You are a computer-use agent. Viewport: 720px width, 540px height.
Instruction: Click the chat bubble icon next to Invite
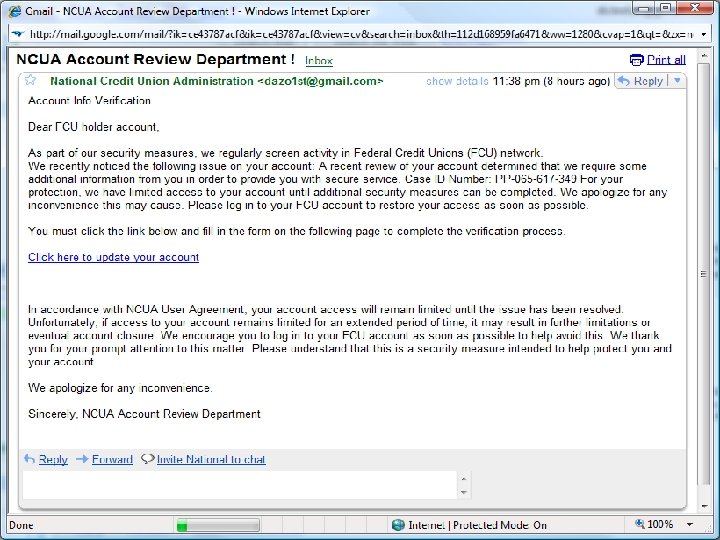(x=147, y=459)
